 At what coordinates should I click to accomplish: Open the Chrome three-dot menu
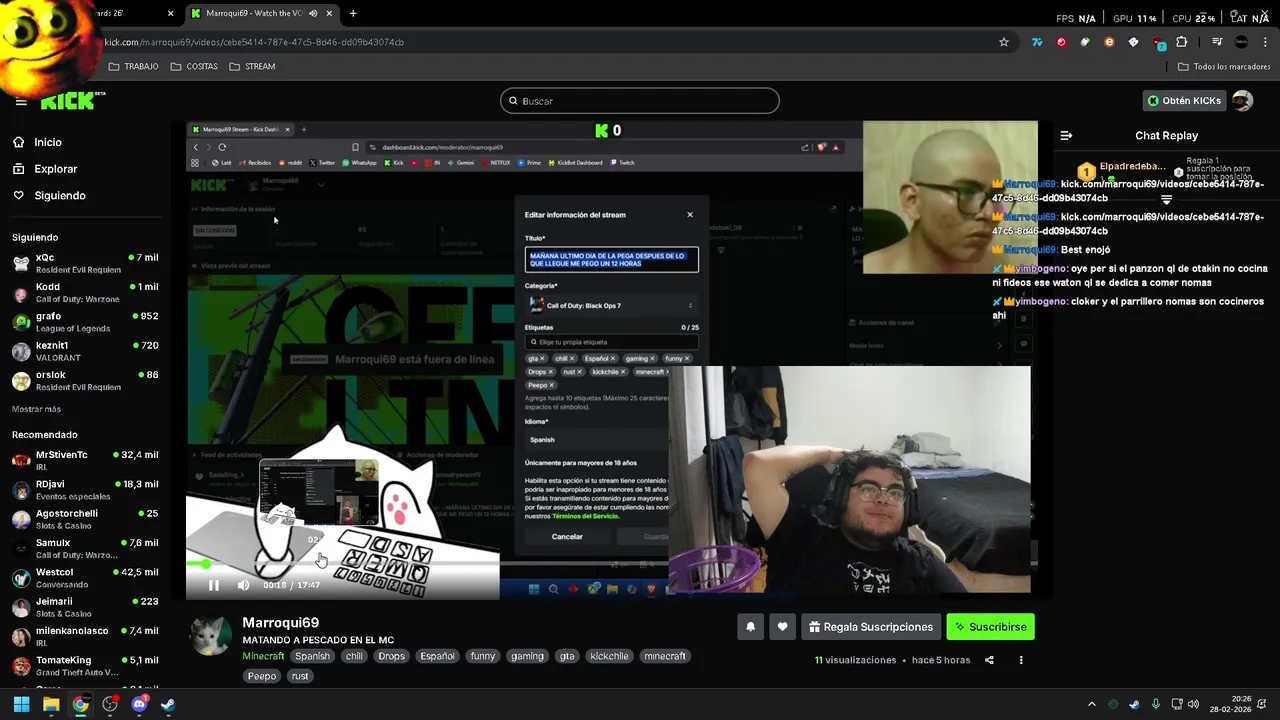pos(1266,42)
